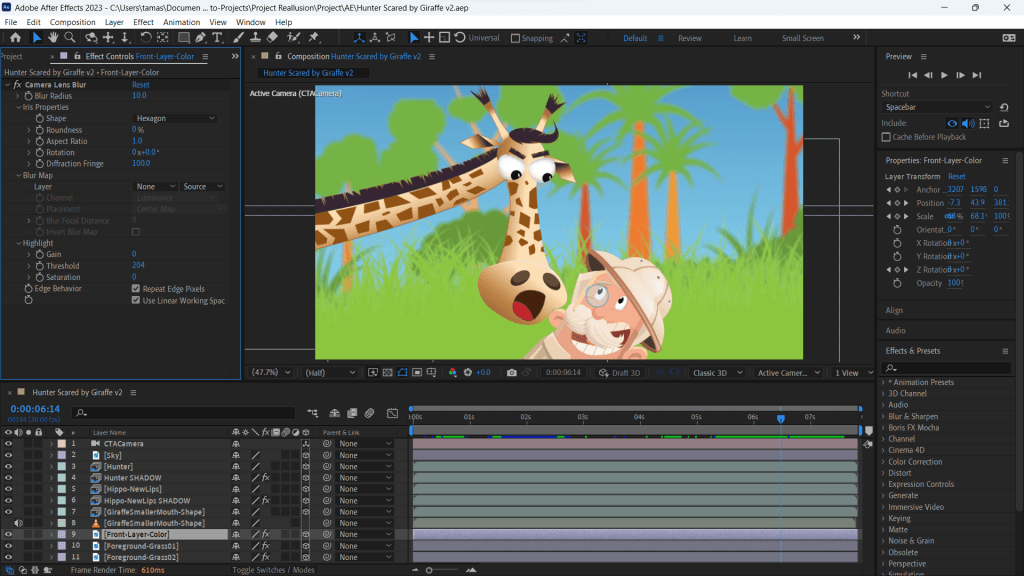Hide the [Hunter] layer eye
The width and height of the screenshot is (1024, 576).
coord(8,467)
